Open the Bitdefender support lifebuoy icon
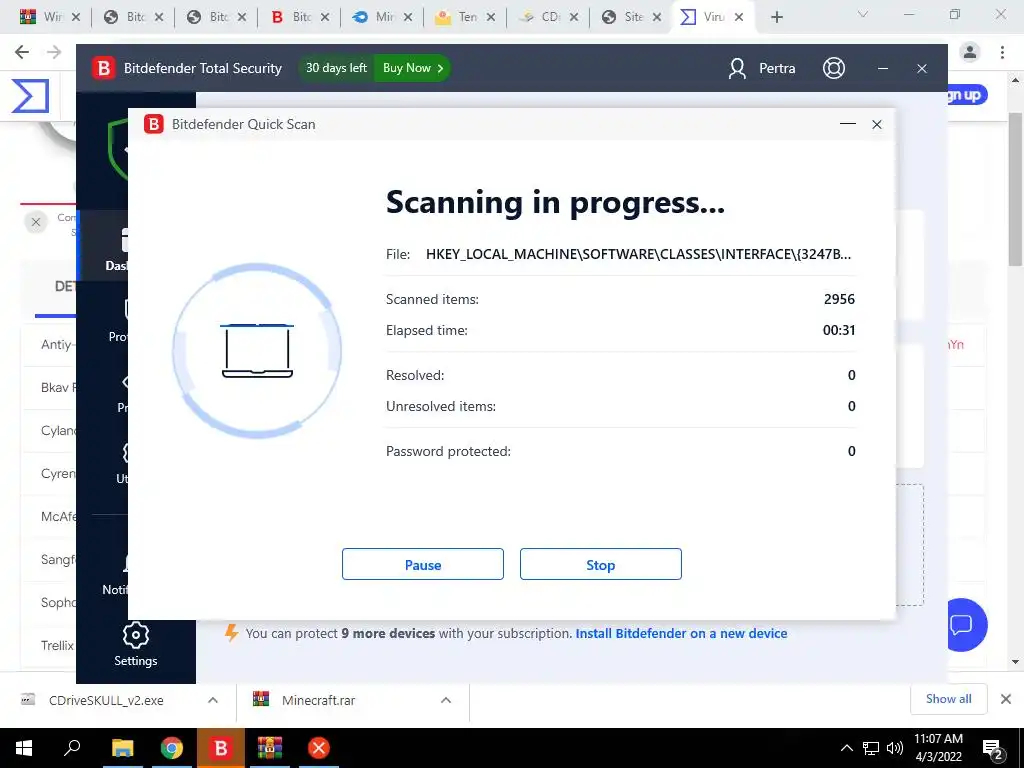The width and height of the screenshot is (1024, 768). [x=833, y=68]
